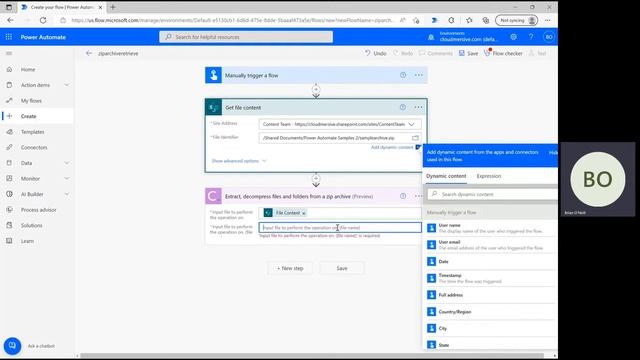Open the help question mark icon
The image size is (640, 360).
click(x=531, y=37)
